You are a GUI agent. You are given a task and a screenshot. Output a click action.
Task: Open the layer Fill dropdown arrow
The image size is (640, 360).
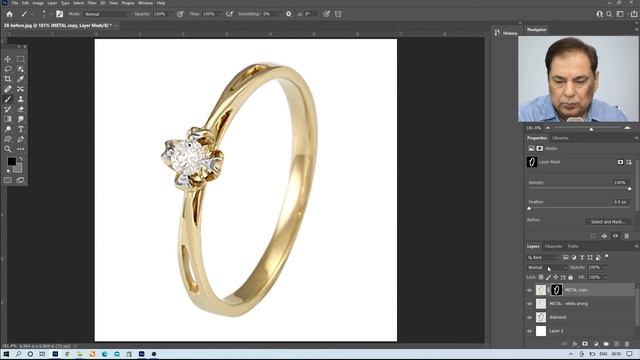click(x=605, y=277)
